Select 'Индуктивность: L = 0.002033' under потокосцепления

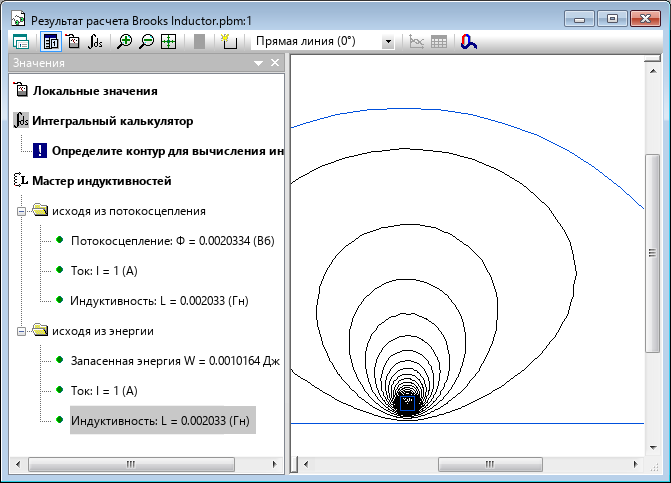click(x=159, y=301)
